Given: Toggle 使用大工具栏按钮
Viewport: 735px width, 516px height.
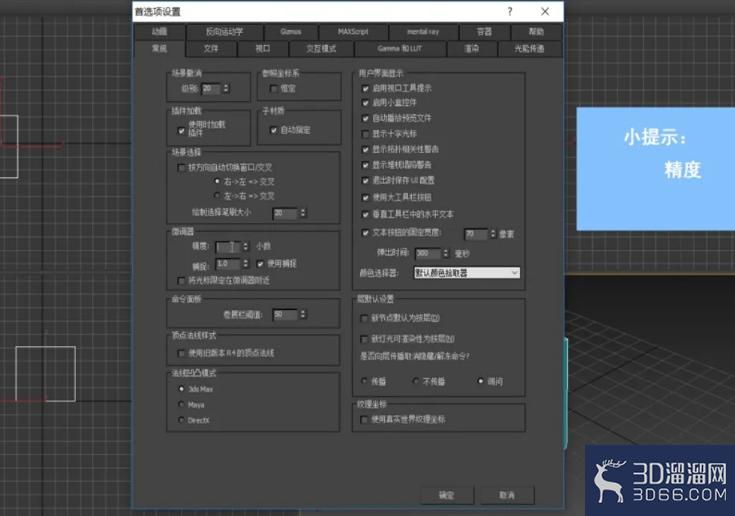Looking at the screenshot, I should [366, 197].
